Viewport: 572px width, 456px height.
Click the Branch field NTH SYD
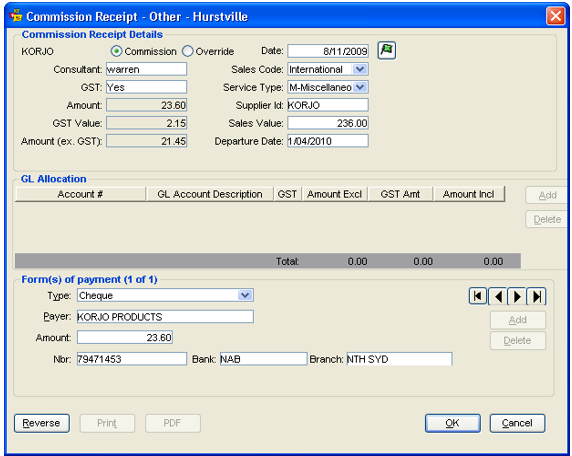(399, 359)
